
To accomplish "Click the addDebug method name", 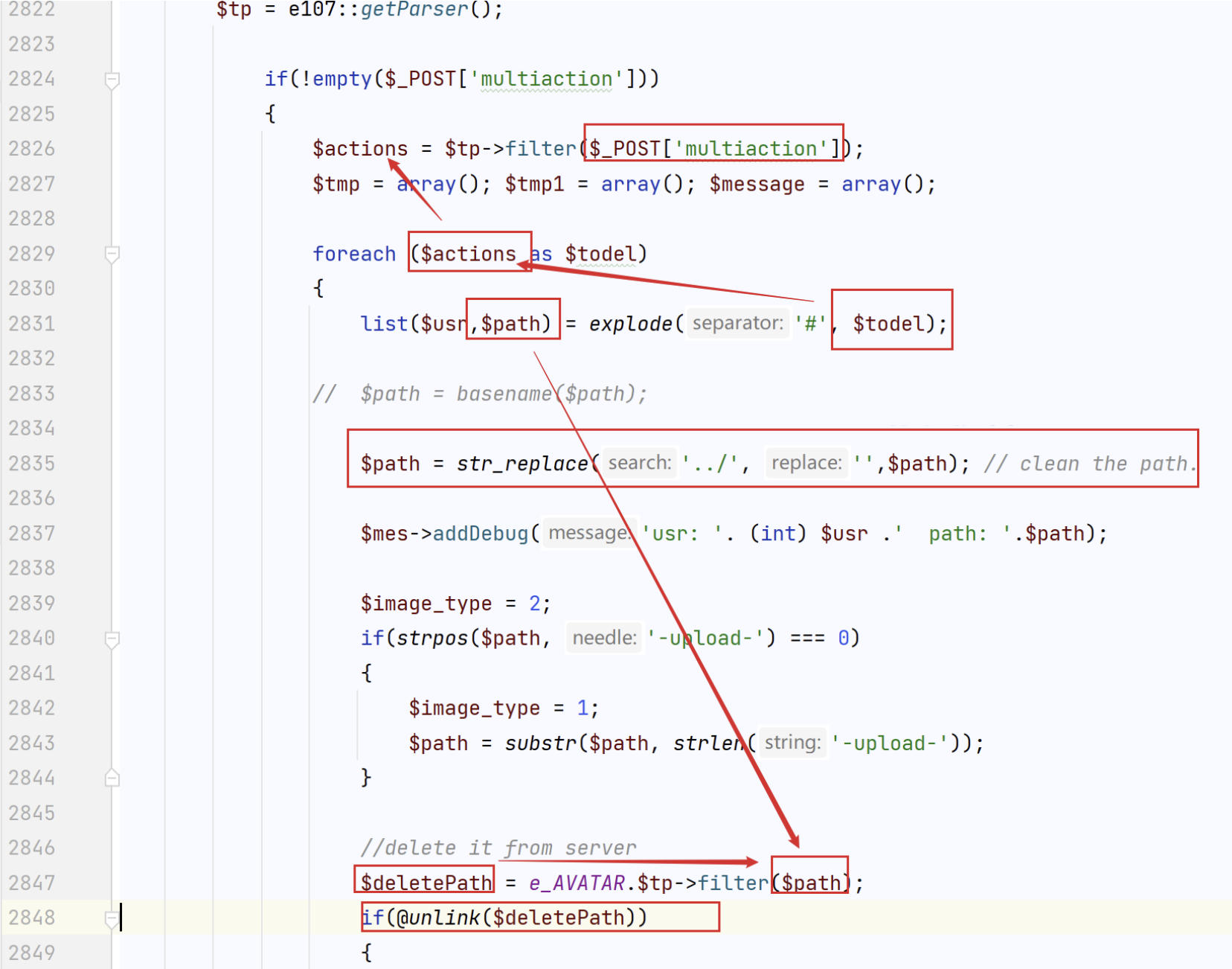I will tap(480, 534).
